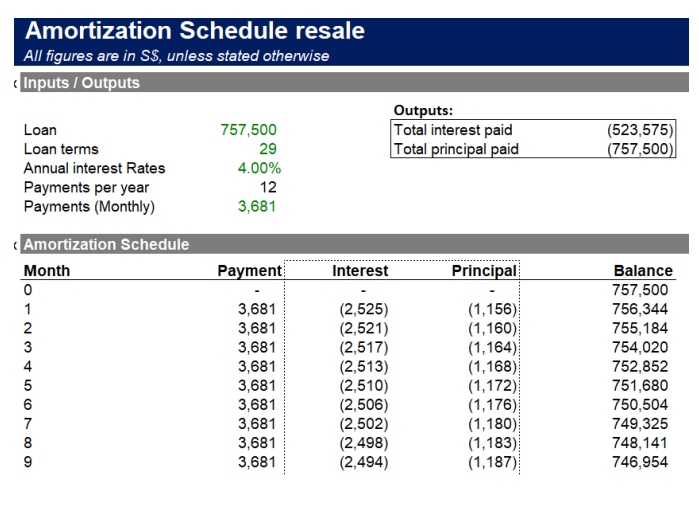Select Payments per year value 12
The height and width of the screenshot is (528, 699).
tap(267, 187)
